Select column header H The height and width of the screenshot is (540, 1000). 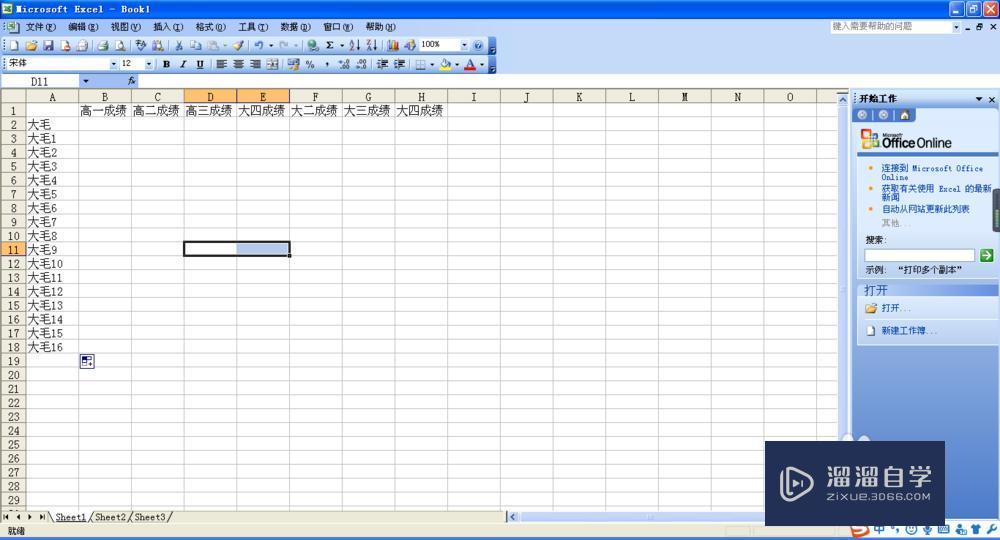[x=421, y=97]
